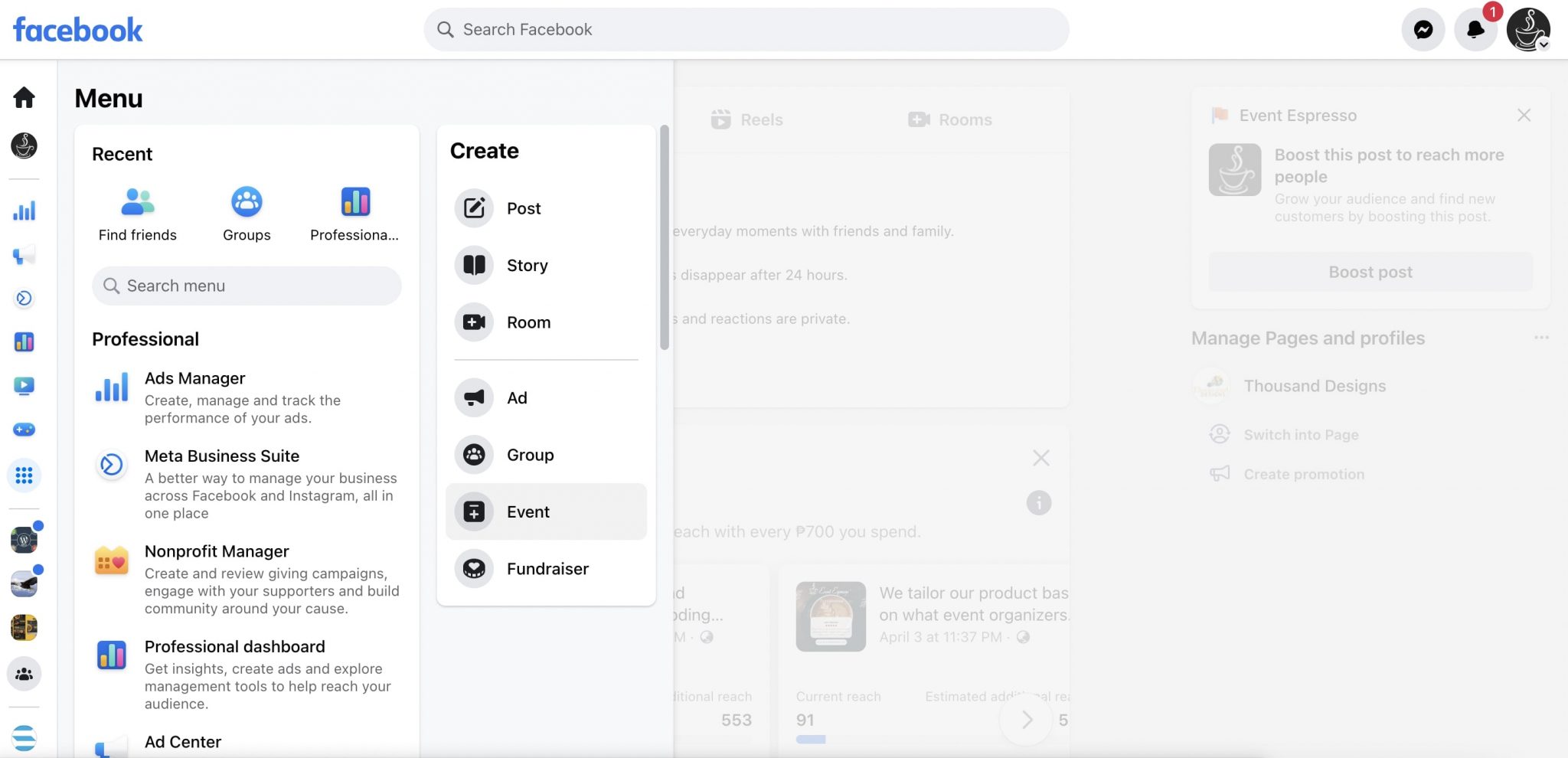Dismiss the Event Espresso boost card

click(1524, 115)
